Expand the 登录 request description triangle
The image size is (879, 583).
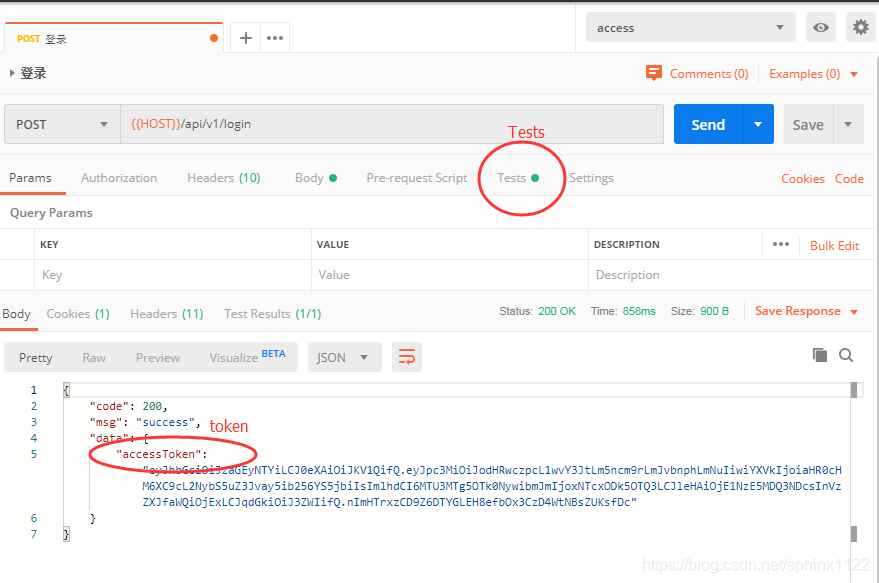[x=12, y=73]
